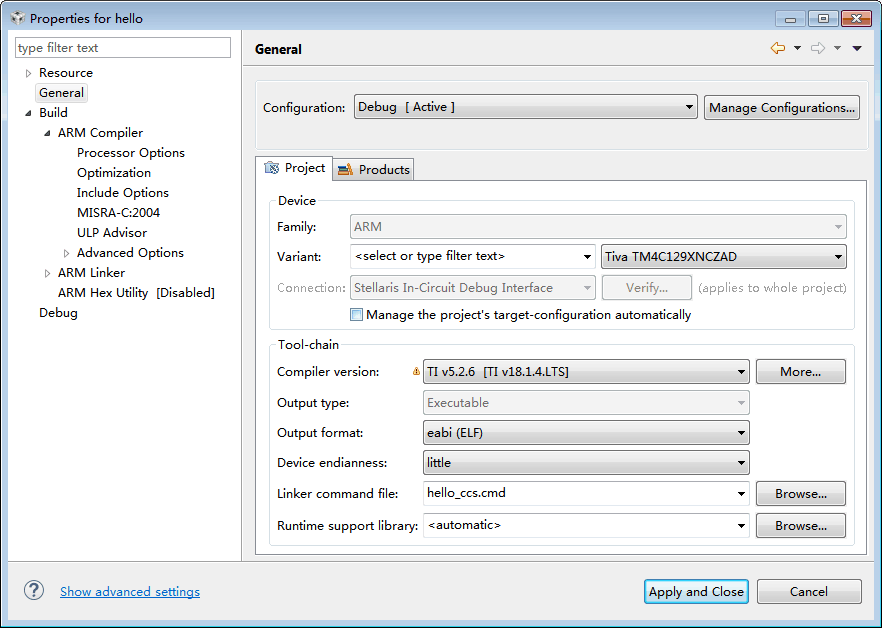Switch to the Products tab
The height and width of the screenshot is (628, 882).
[374, 169]
